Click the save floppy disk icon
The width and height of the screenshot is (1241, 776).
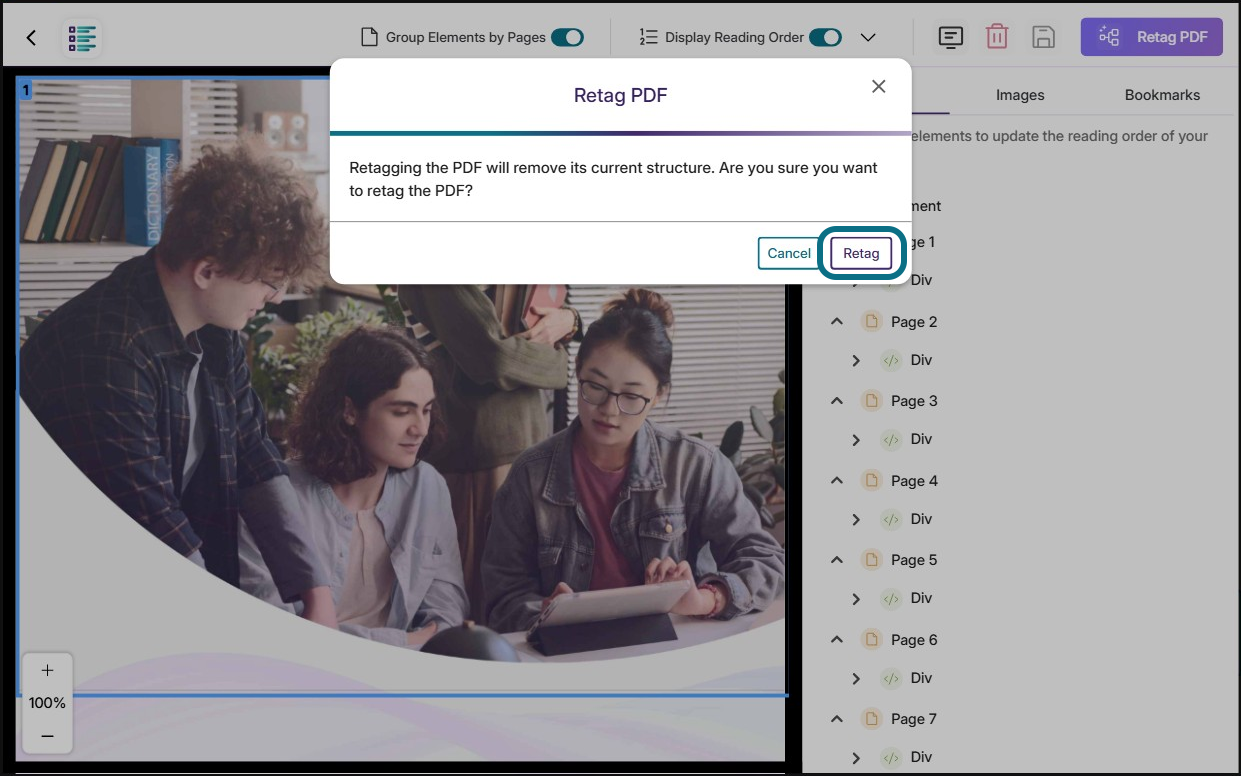pos(1043,37)
